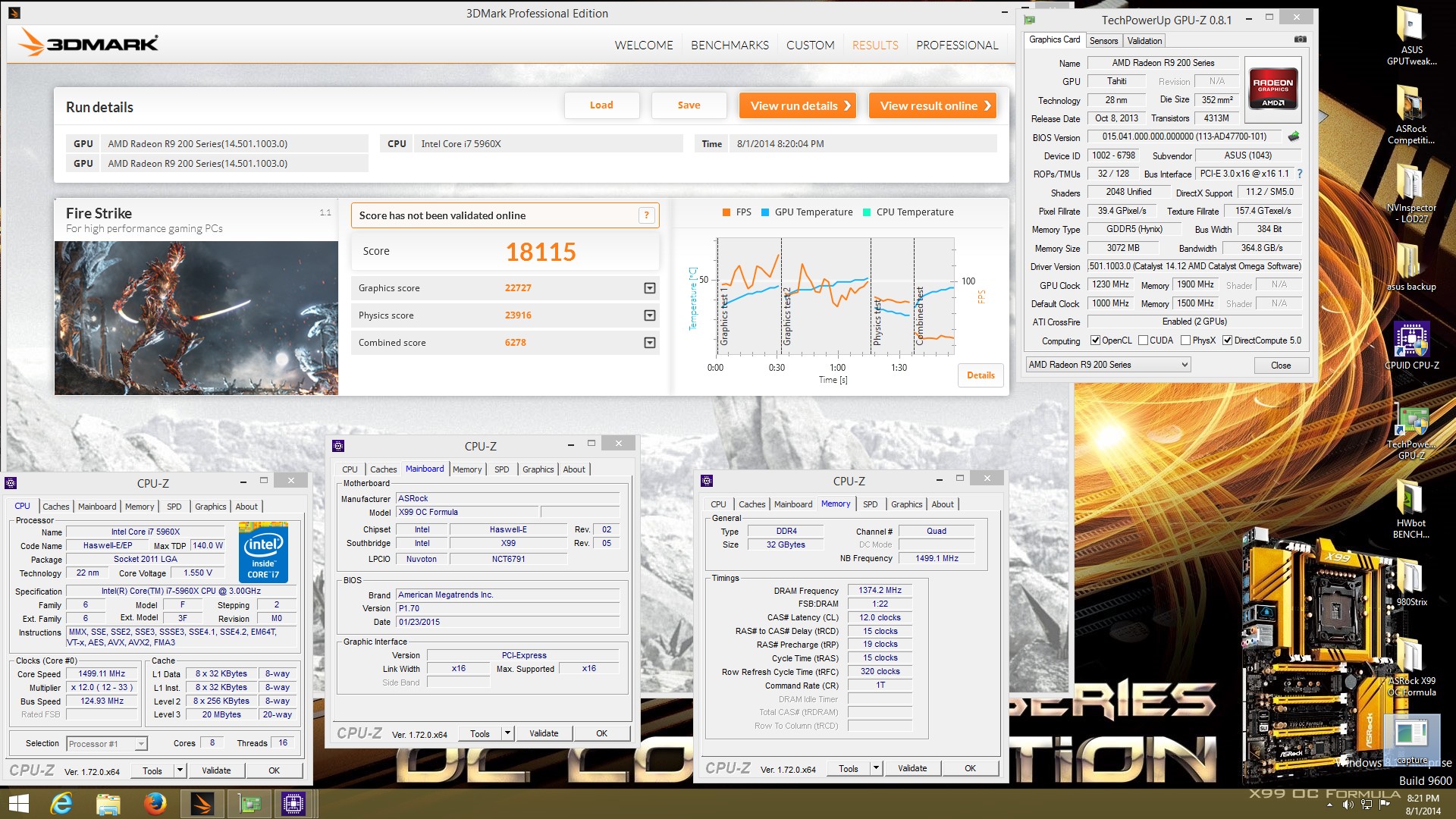The width and height of the screenshot is (1456, 819).
Task: Open TechPowerUp GPU-Z desktop shortcut
Action: pyautogui.click(x=1411, y=430)
